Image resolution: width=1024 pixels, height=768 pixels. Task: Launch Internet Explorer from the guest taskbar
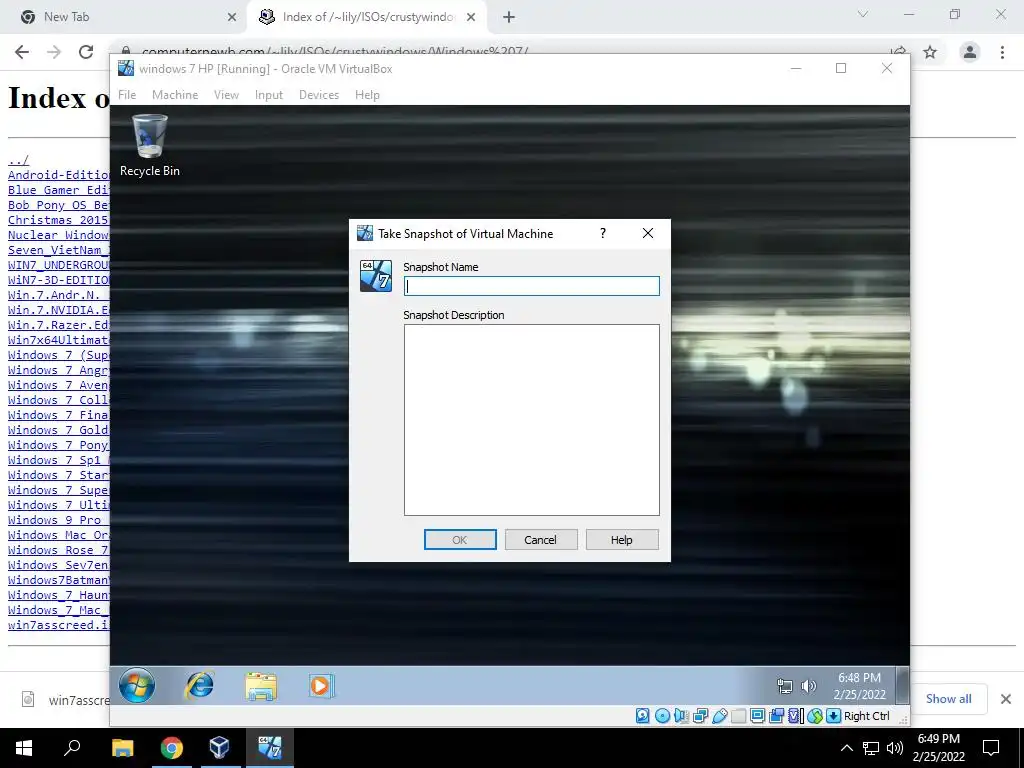coord(199,686)
